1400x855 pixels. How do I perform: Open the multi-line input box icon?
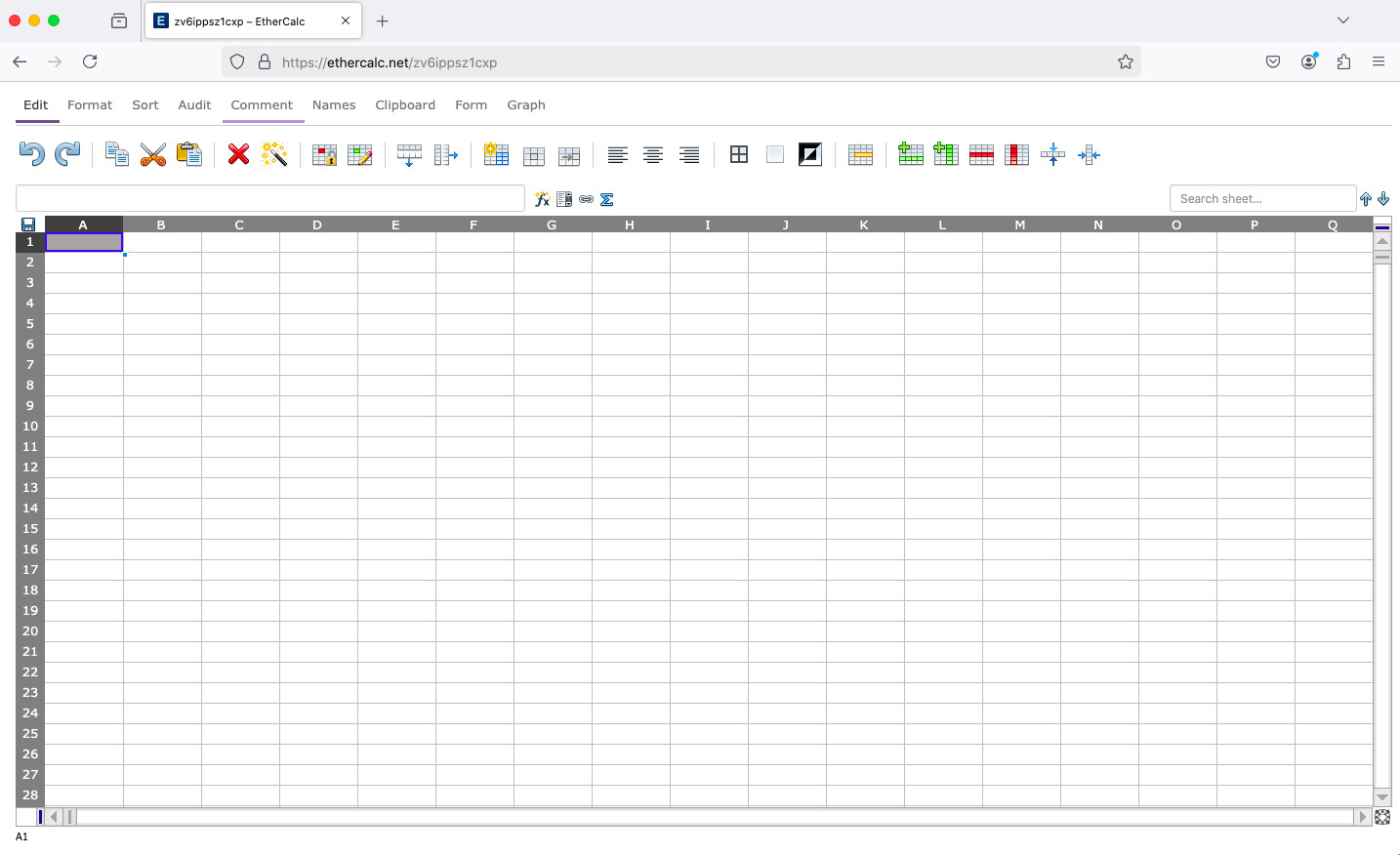[x=564, y=199]
